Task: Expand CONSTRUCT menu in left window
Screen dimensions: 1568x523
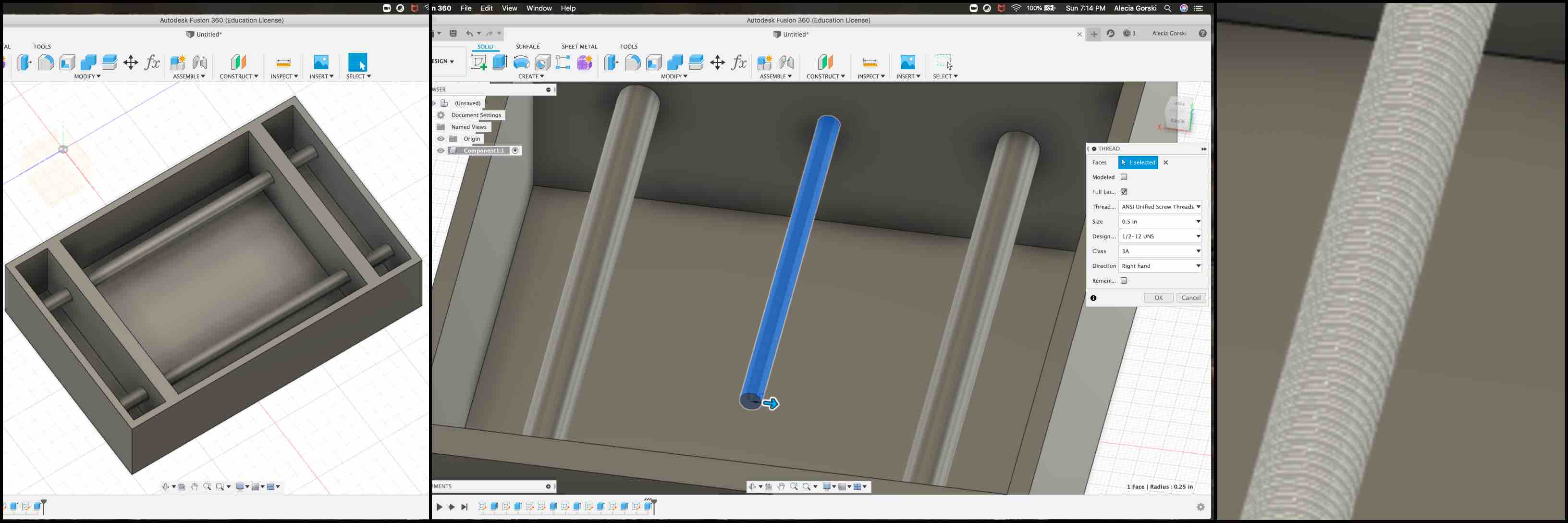Action: (239, 77)
